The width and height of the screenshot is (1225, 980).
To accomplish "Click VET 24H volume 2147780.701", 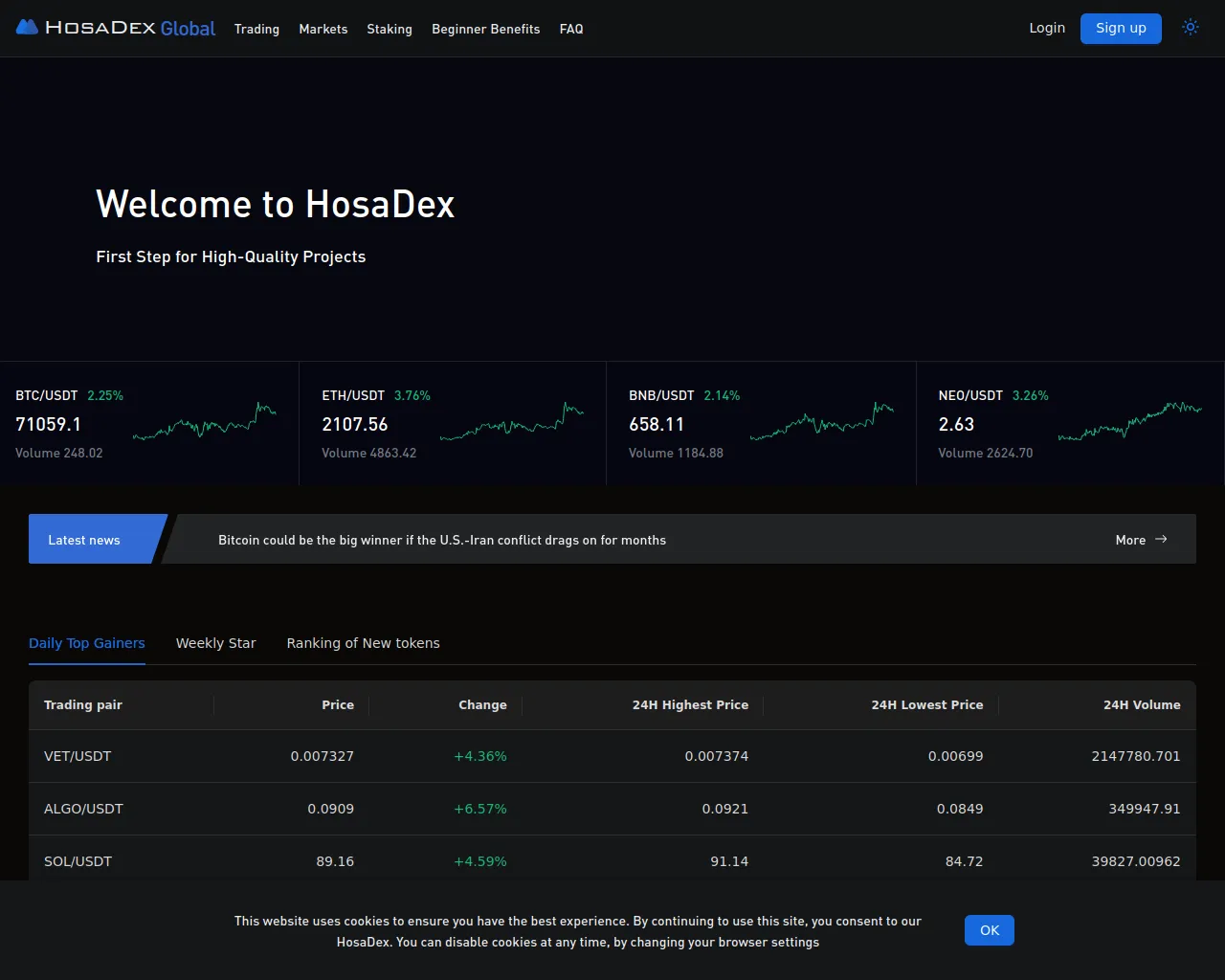I will [1136, 756].
